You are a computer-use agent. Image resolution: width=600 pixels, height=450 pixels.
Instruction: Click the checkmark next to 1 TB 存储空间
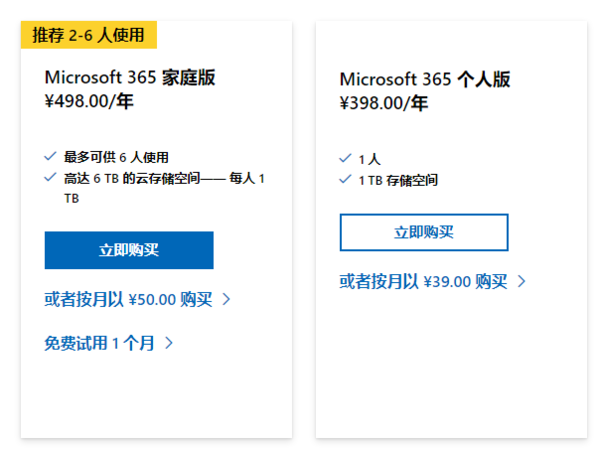pyautogui.click(x=345, y=180)
